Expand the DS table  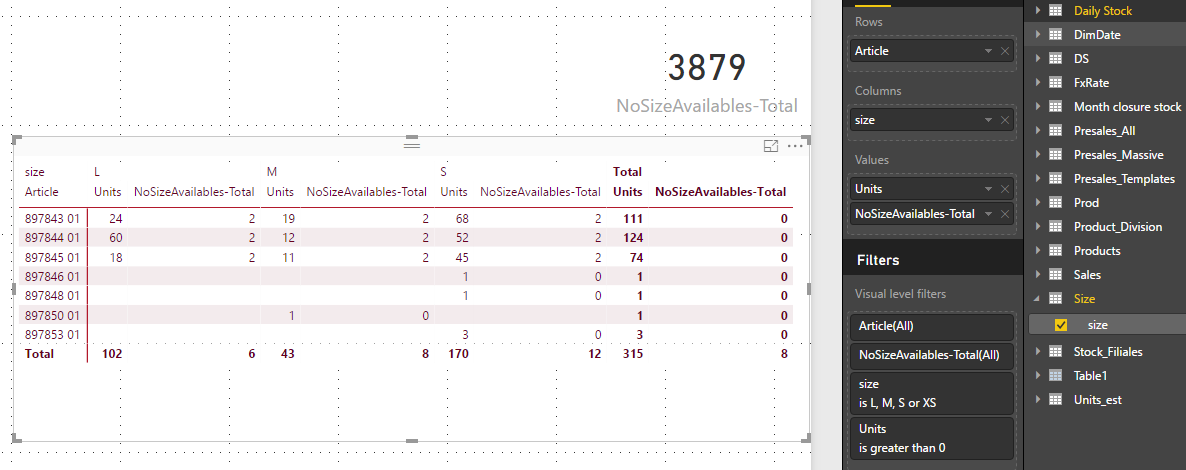click(x=1037, y=58)
